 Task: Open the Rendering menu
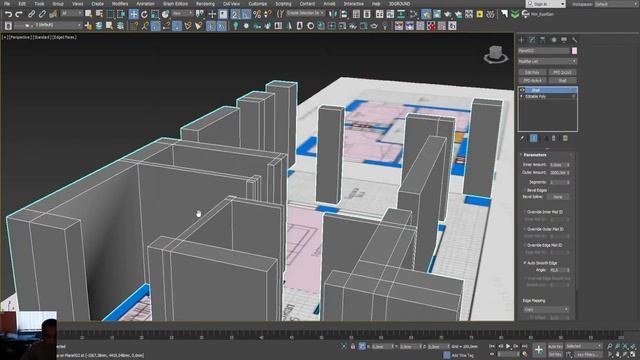(205, 4)
